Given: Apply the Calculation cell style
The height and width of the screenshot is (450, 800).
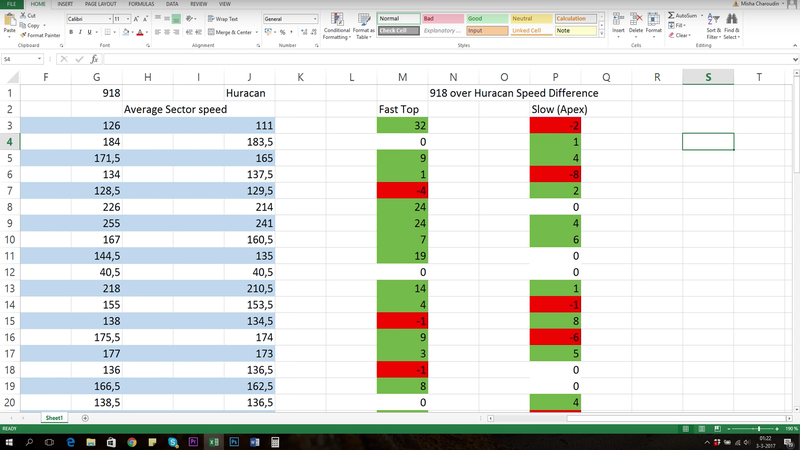Looking at the screenshot, I should click(575, 18).
